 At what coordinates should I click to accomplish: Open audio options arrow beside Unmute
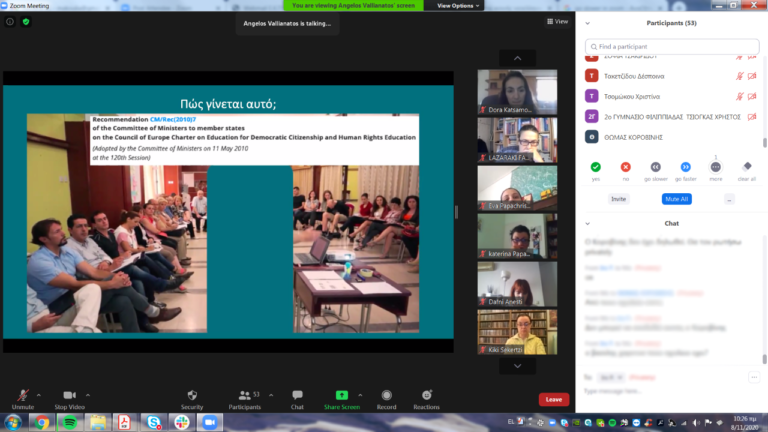(x=39, y=395)
